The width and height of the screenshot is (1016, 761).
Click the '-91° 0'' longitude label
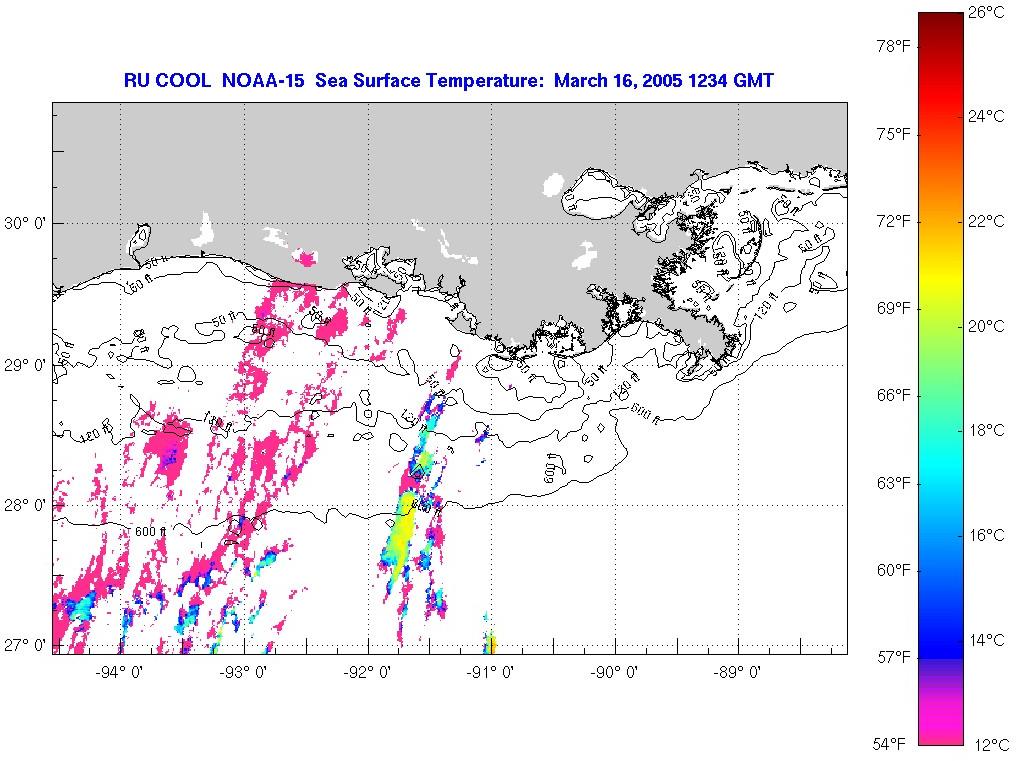click(x=490, y=672)
